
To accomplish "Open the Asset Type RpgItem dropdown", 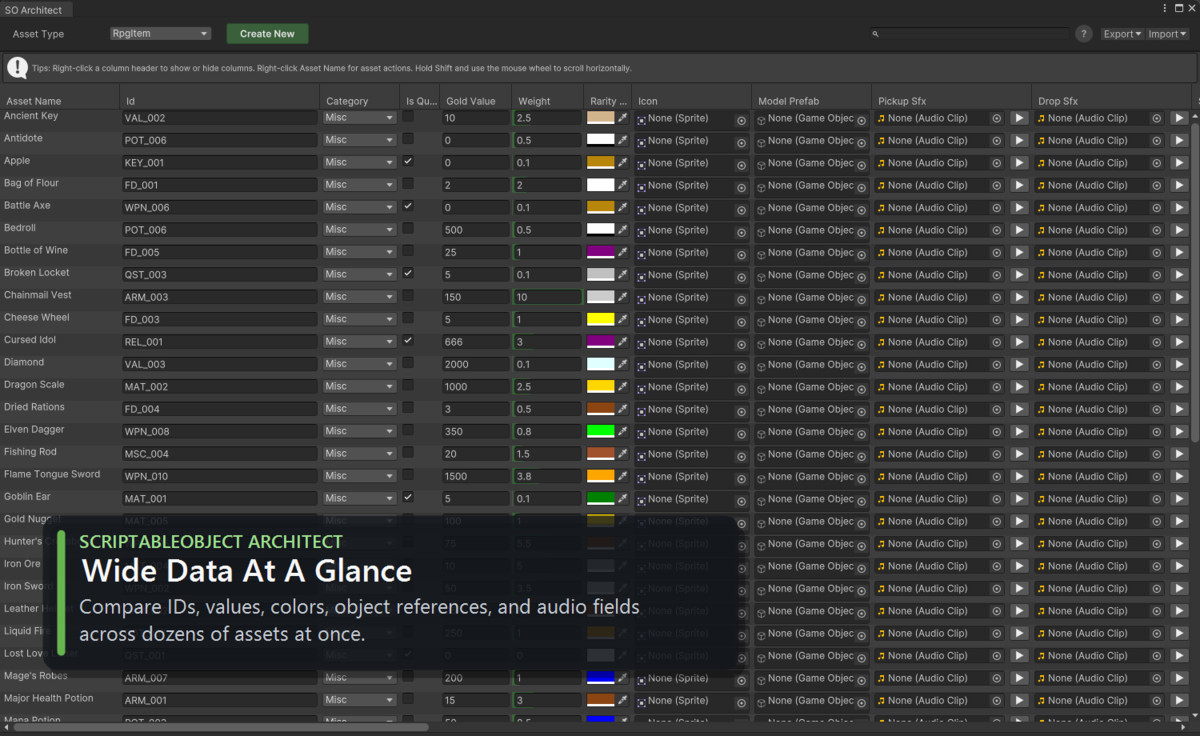I will pos(160,34).
